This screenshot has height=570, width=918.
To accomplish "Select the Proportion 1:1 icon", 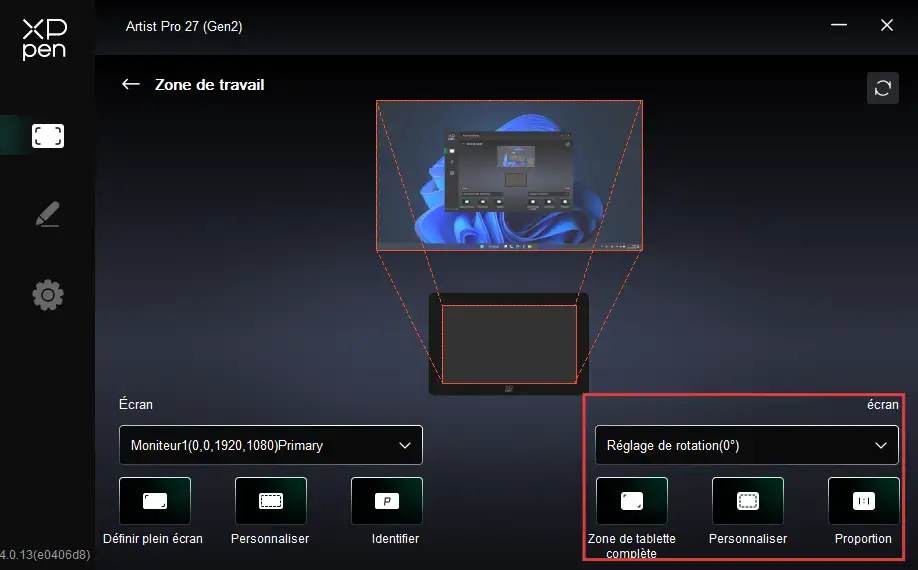I will tap(863, 501).
